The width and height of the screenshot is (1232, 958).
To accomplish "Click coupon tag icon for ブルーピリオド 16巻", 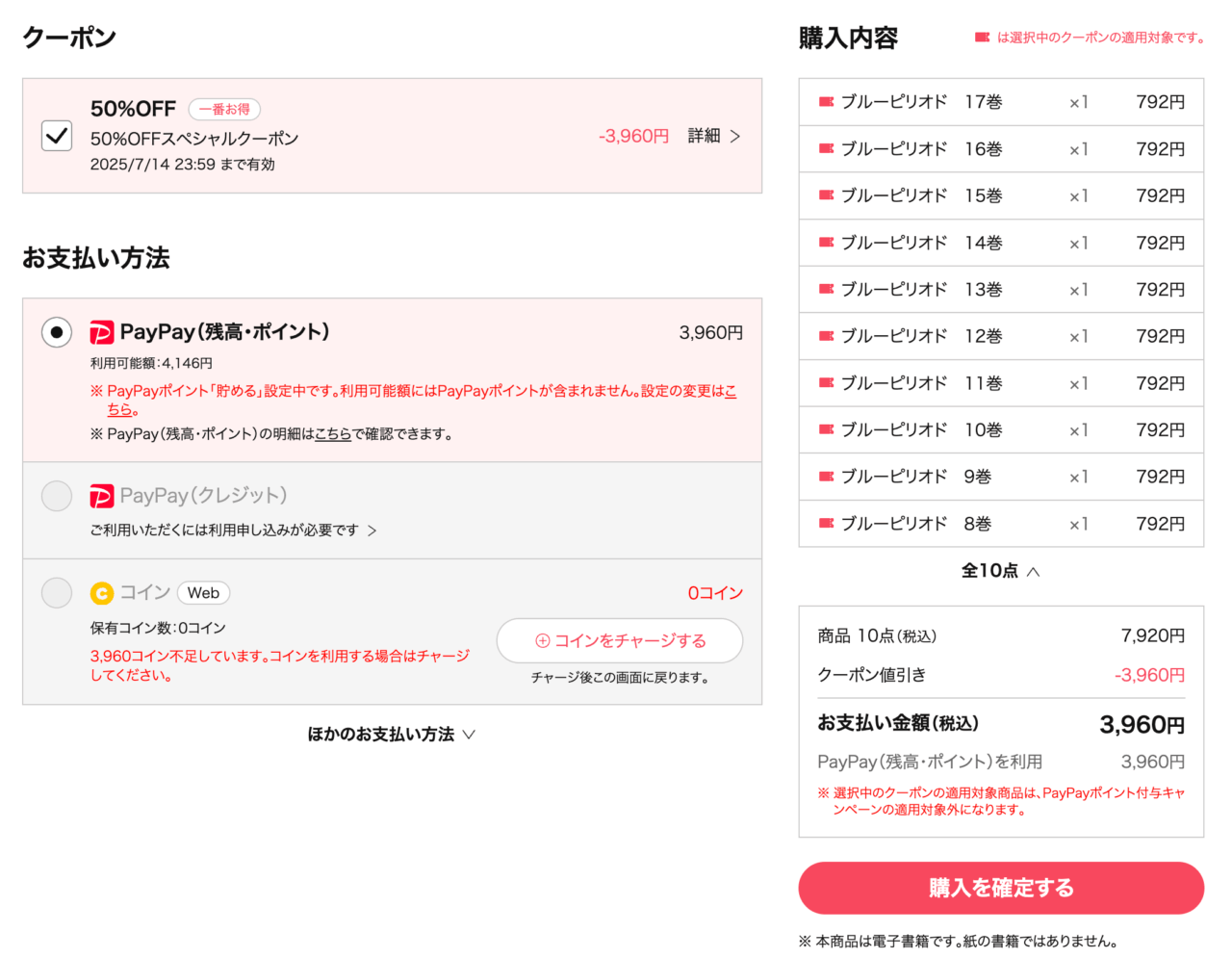I will click(826, 148).
